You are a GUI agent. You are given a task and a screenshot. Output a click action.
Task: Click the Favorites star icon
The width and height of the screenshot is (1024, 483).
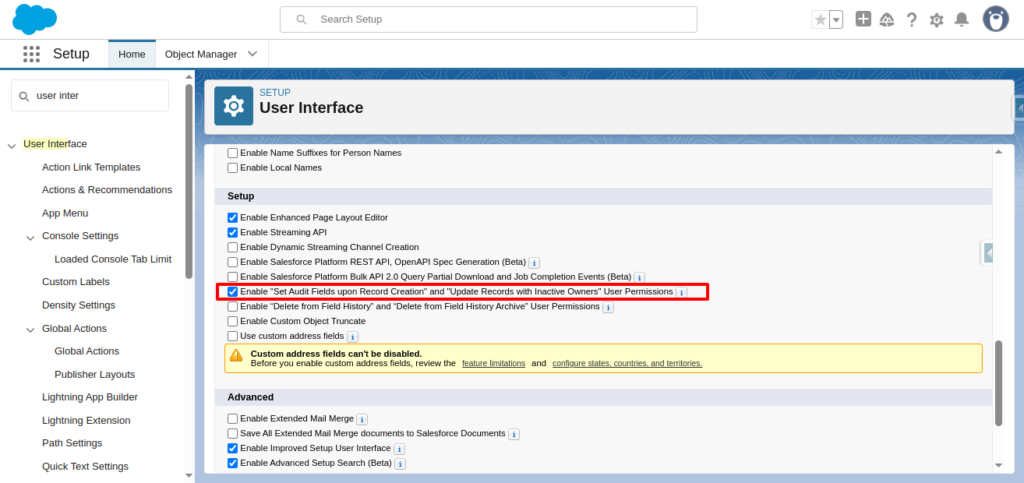[x=820, y=20]
